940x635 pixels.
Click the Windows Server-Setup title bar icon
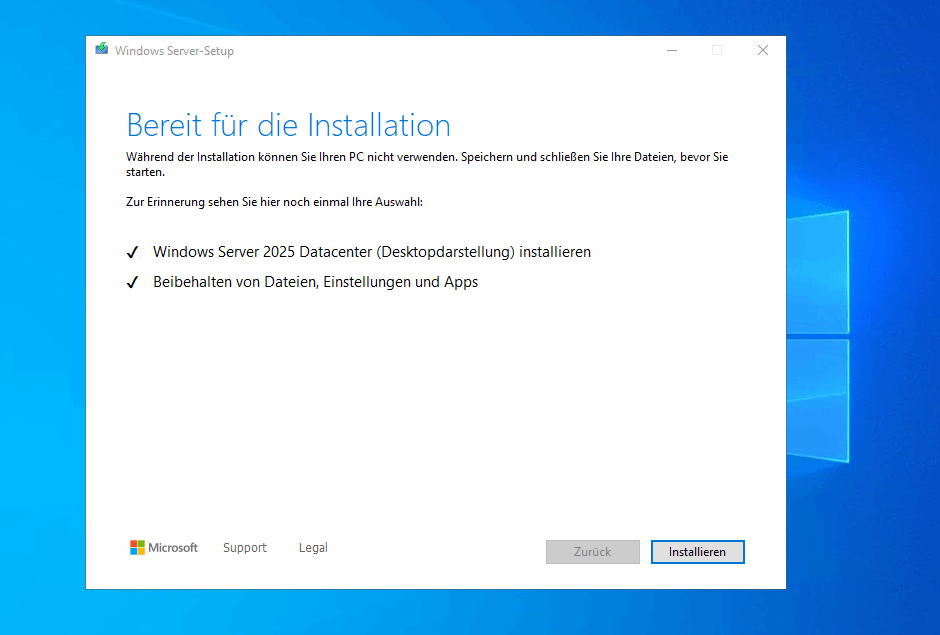point(101,50)
